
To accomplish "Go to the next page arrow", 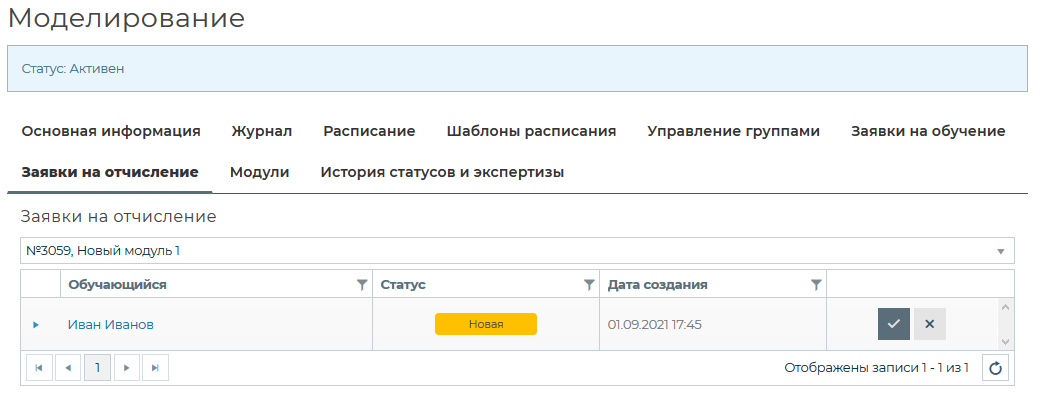I will (127, 368).
